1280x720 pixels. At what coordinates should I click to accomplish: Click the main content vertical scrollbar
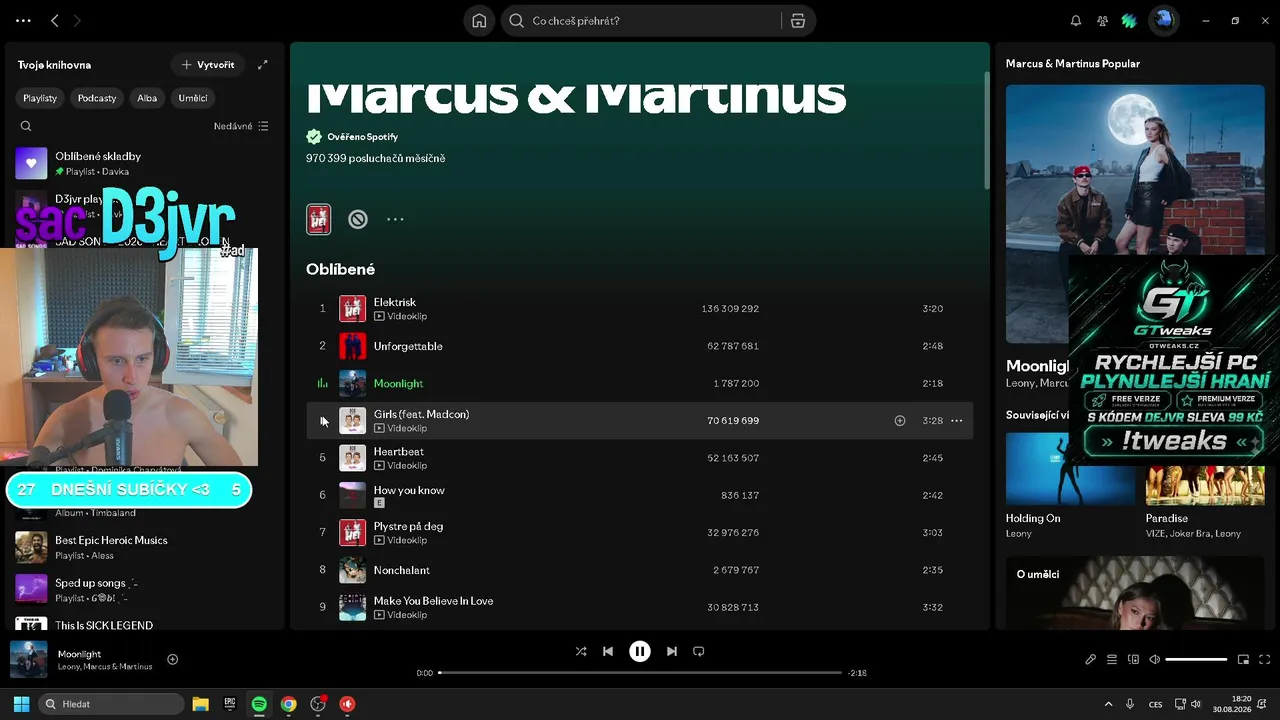986,130
